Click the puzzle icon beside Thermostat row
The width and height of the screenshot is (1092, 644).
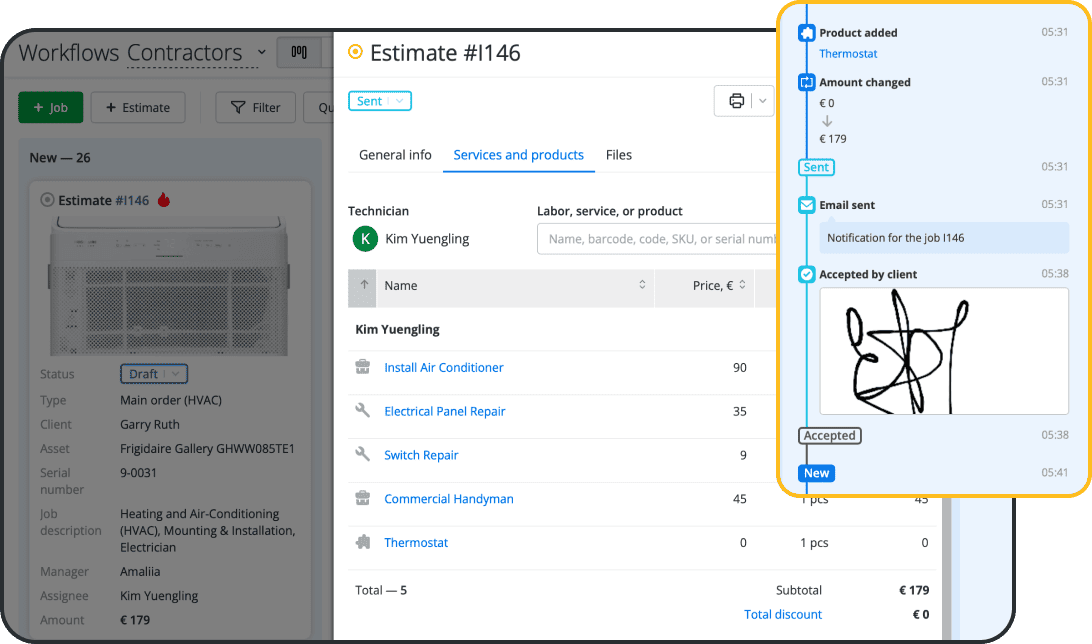pos(363,543)
